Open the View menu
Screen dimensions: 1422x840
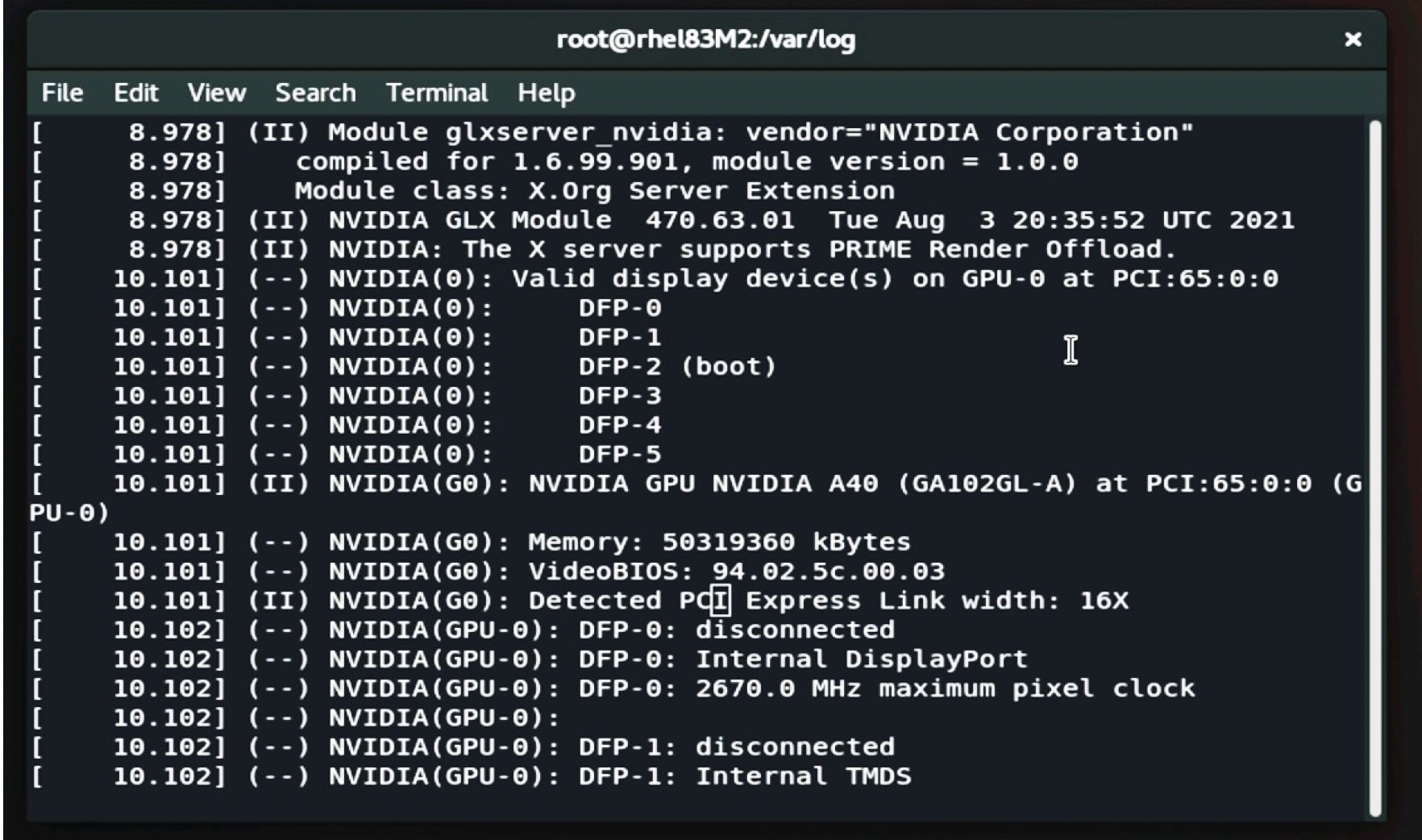pyautogui.click(x=216, y=93)
